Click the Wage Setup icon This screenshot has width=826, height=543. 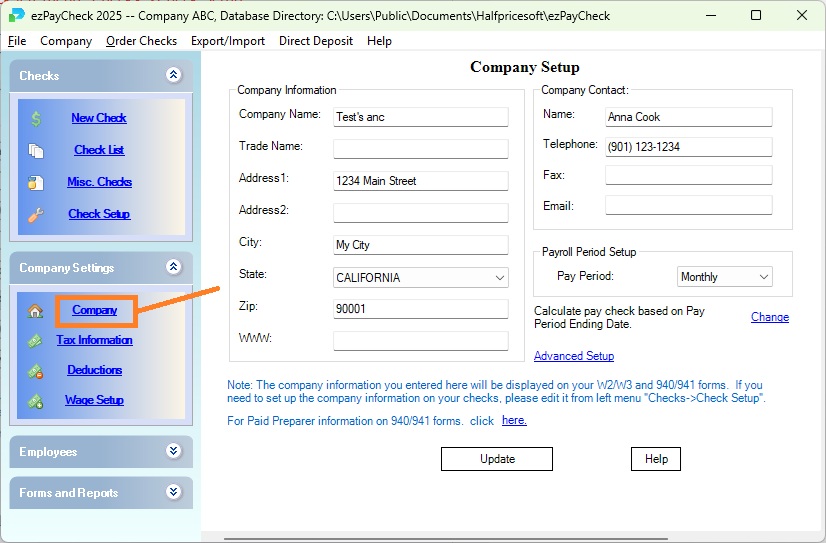coord(36,400)
